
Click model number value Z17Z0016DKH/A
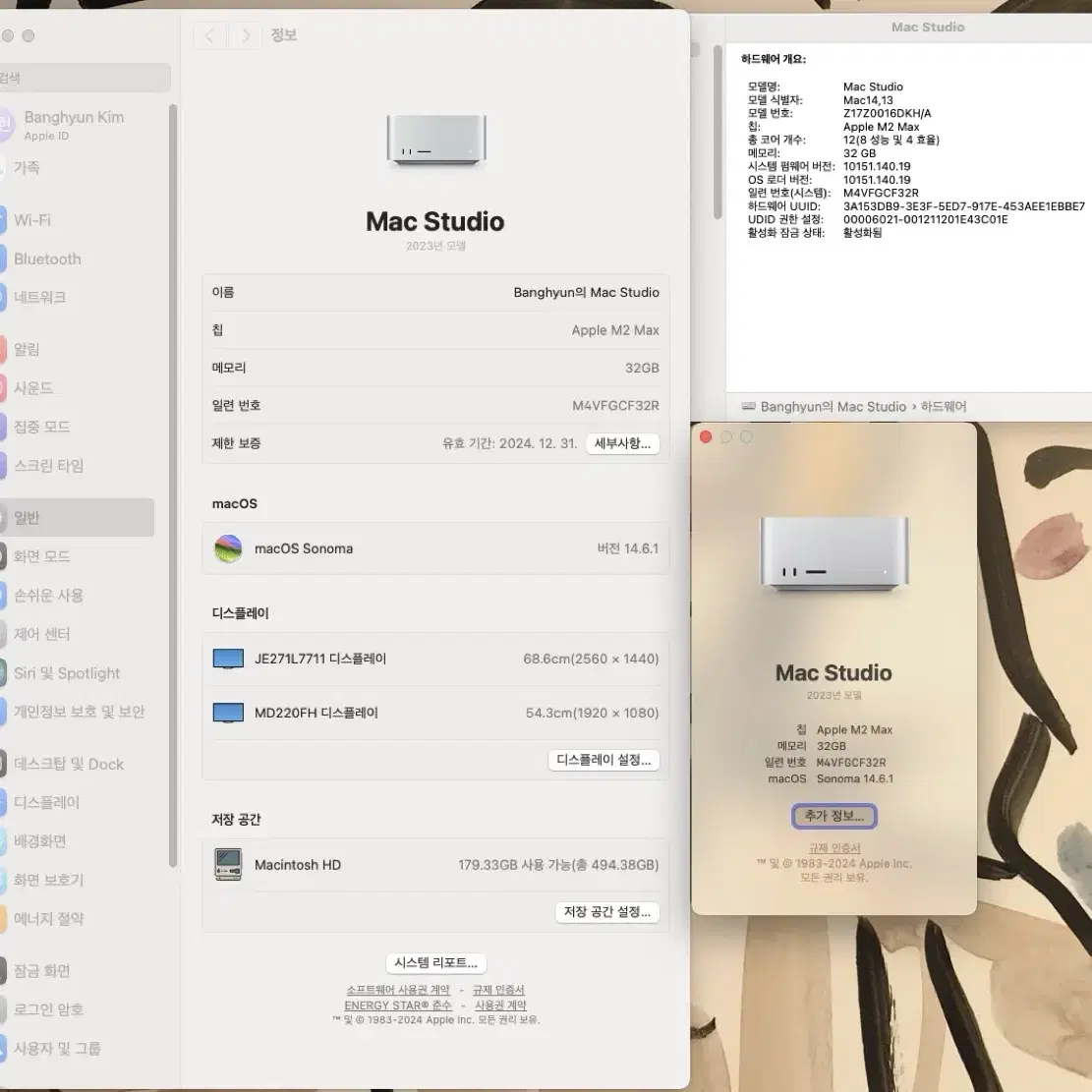point(888,113)
